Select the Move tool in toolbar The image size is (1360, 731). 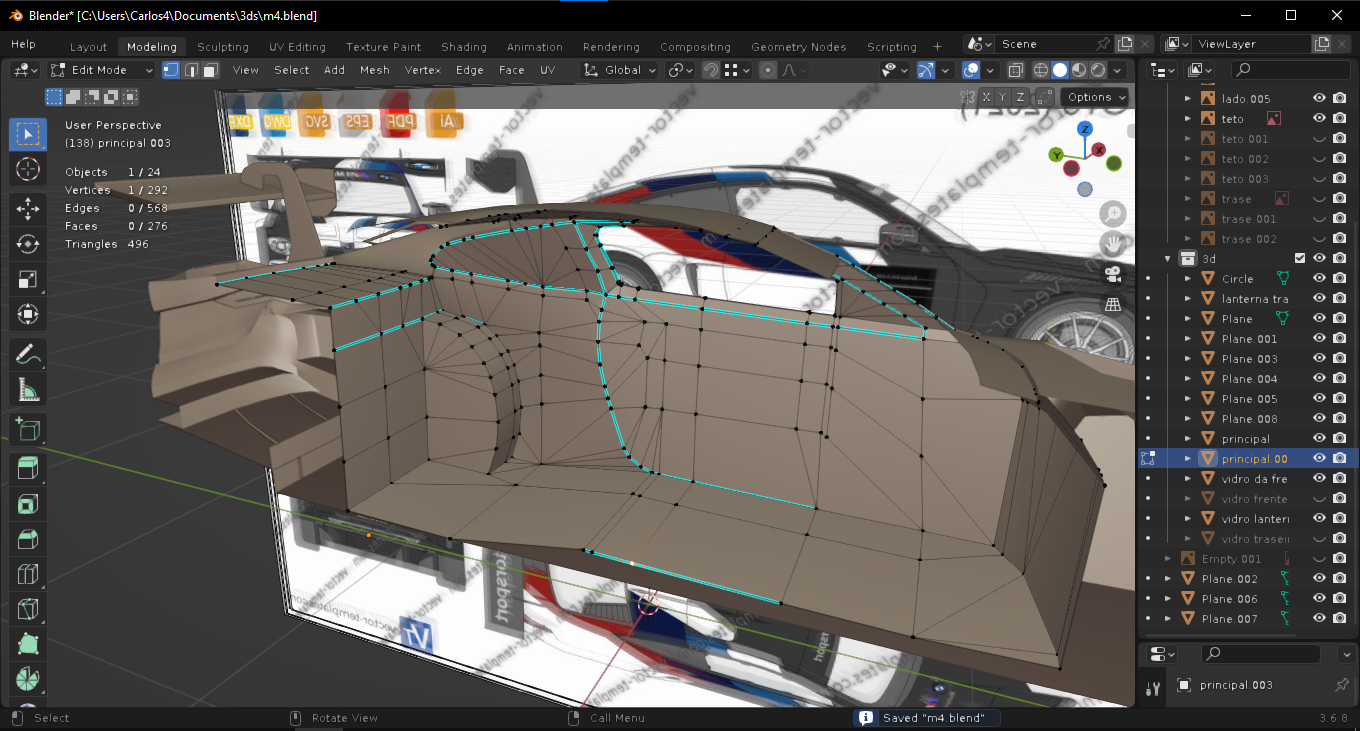[x=28, y=208]
